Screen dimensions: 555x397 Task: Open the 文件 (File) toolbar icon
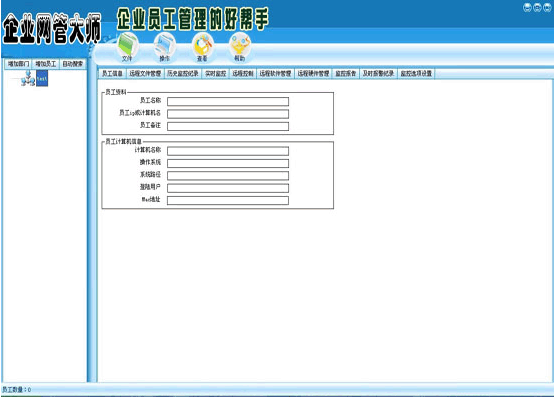tap(127, 48)
